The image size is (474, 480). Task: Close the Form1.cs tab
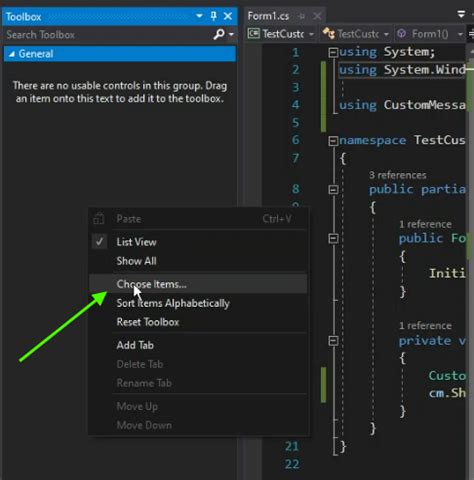[x=317, y=16]
